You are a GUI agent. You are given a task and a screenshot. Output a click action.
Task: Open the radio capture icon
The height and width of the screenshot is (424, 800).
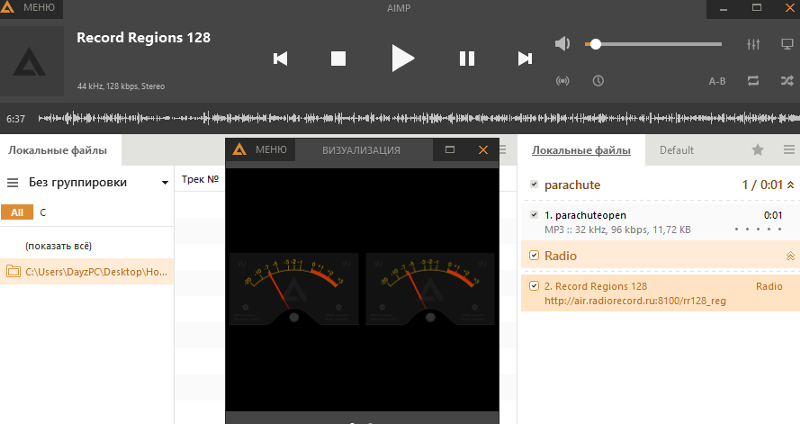562,81
